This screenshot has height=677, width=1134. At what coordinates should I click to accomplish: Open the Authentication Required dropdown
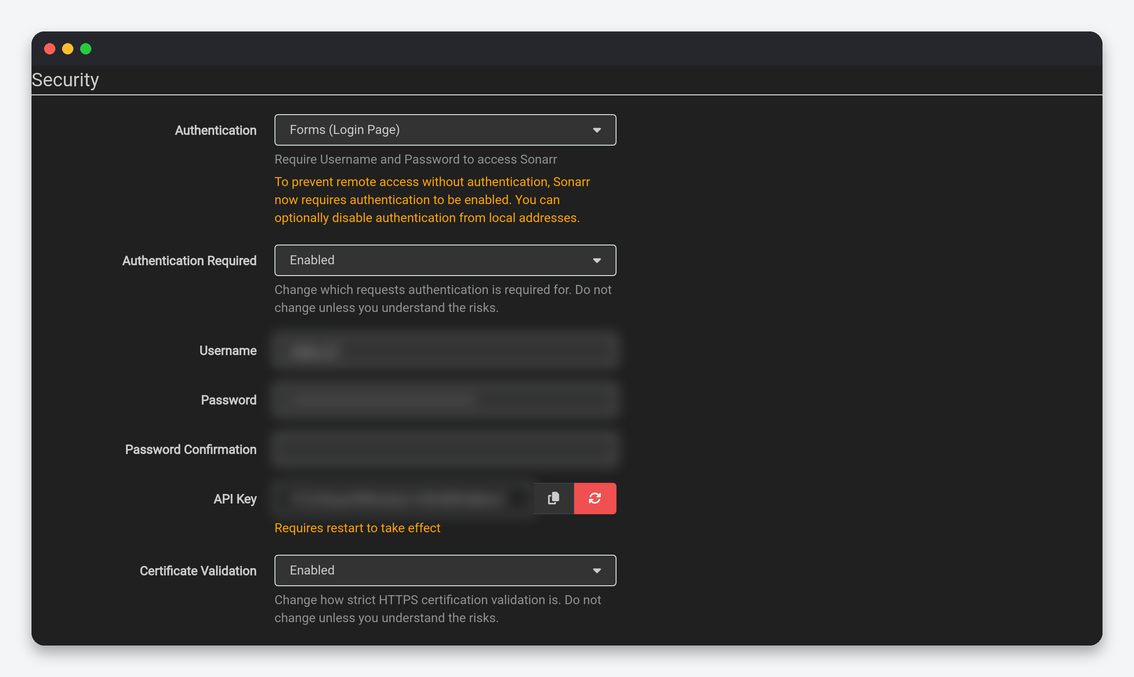pos(446,260)
